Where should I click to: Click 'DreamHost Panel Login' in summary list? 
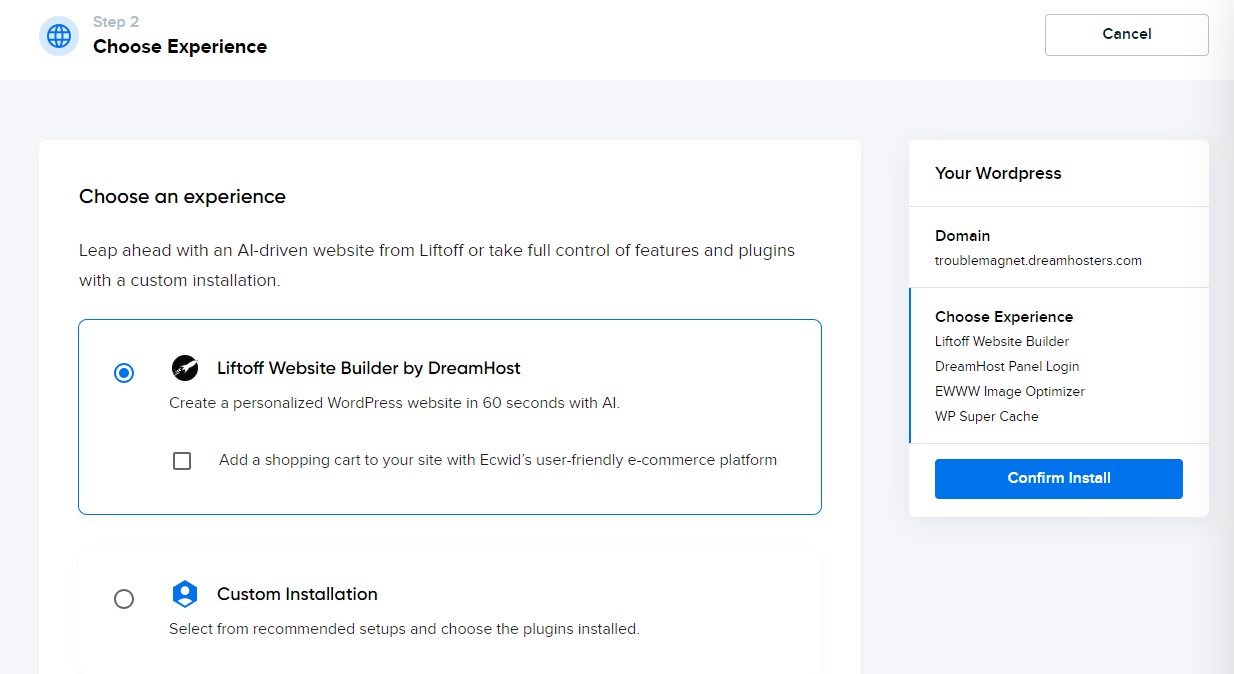point(1007,367)
